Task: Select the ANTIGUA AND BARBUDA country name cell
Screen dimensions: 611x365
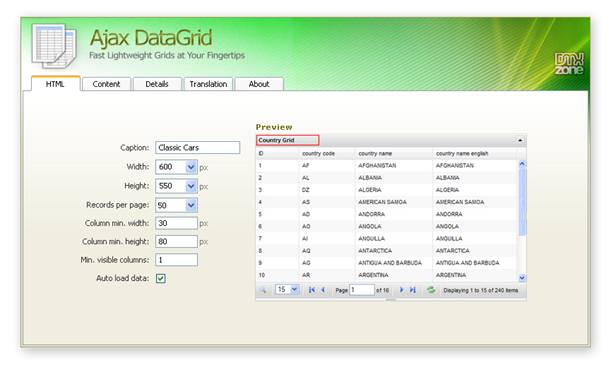Action: [390, 263]
